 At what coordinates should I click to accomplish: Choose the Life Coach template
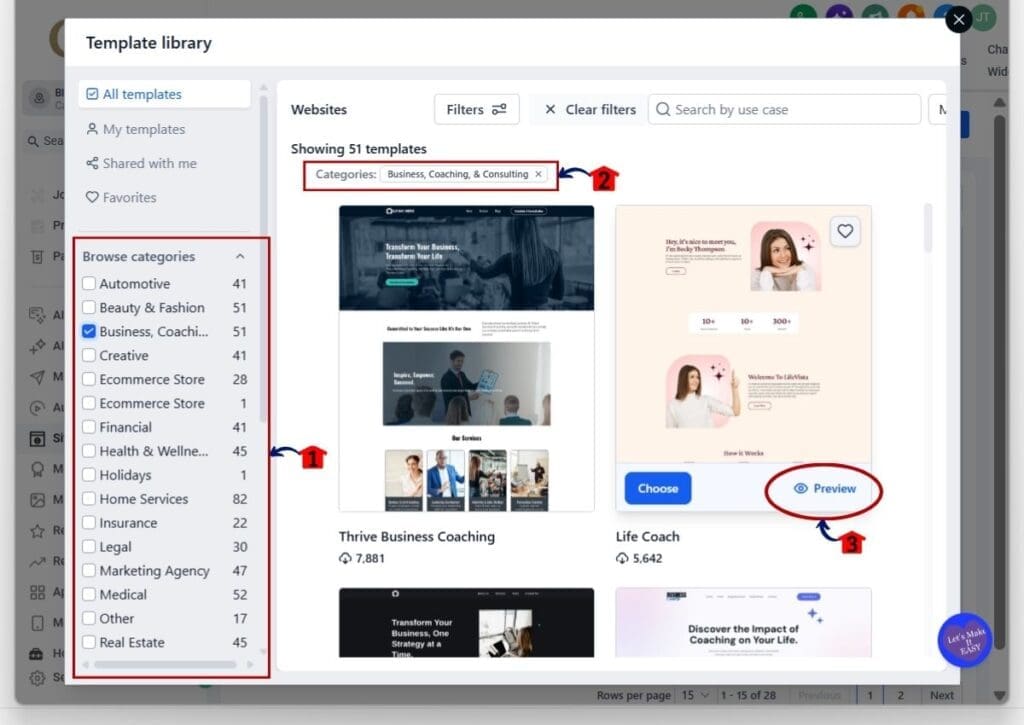(658, 489)
